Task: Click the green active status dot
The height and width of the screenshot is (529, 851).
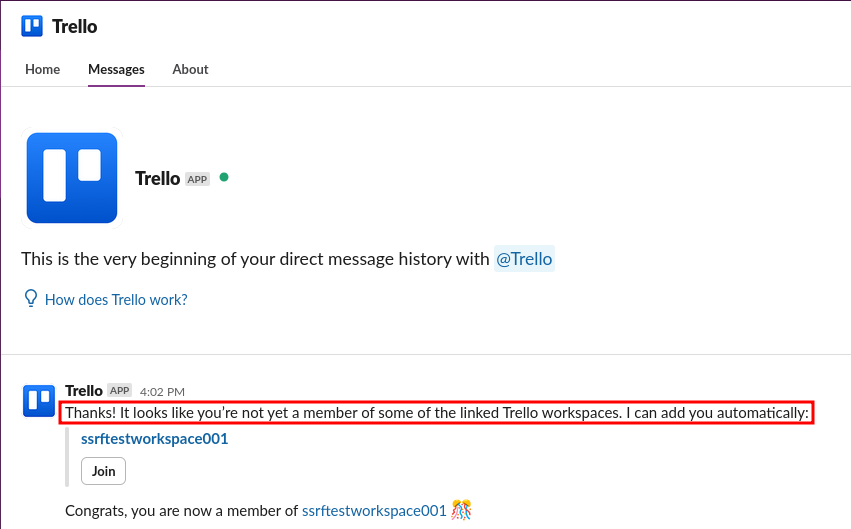Action: 224,177
